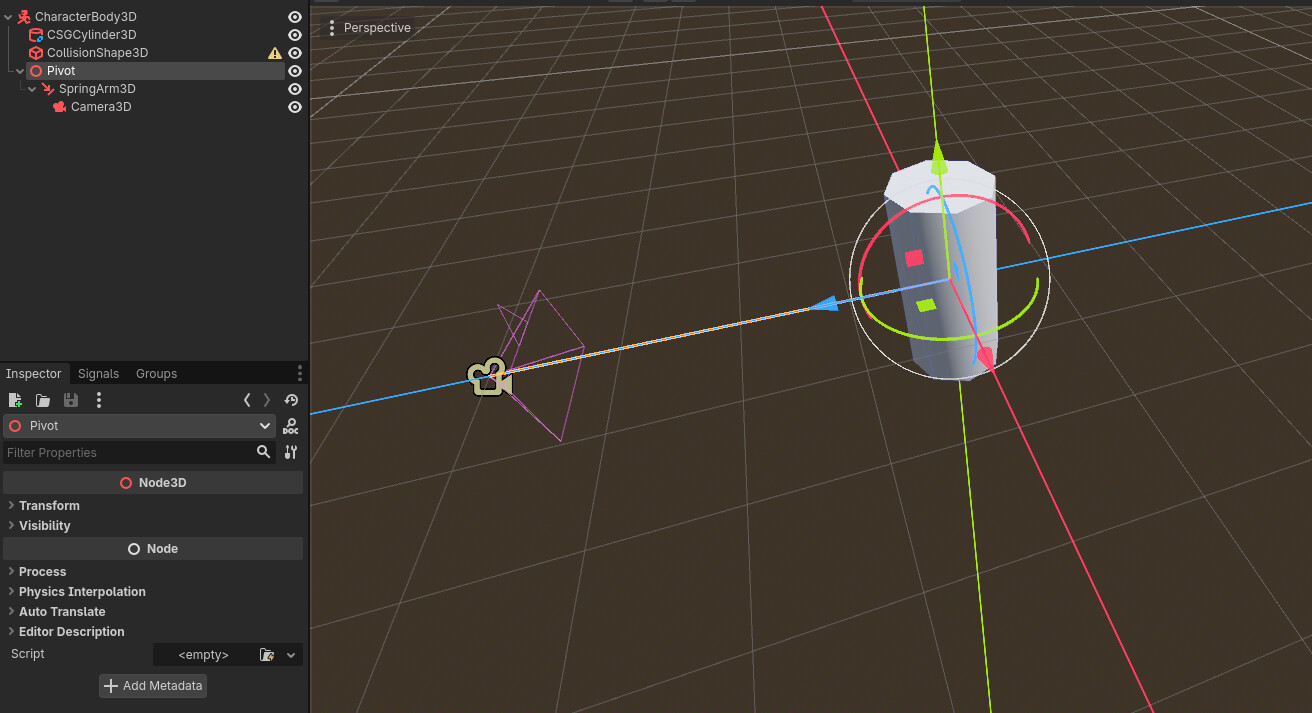The image size is (1312, 713).
Task: Collapse the SpringArm3D tree node
Action: tap(32, 89)
